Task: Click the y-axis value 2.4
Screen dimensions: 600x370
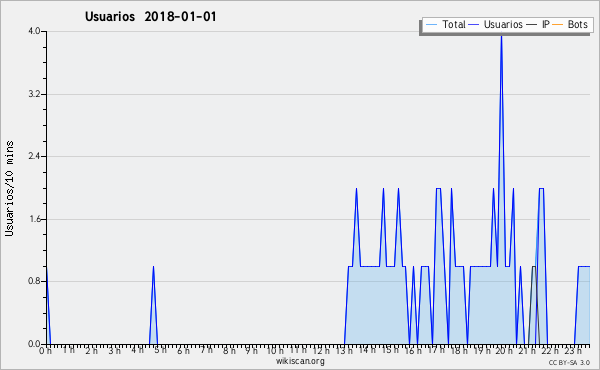Action: tap(34, 156)
